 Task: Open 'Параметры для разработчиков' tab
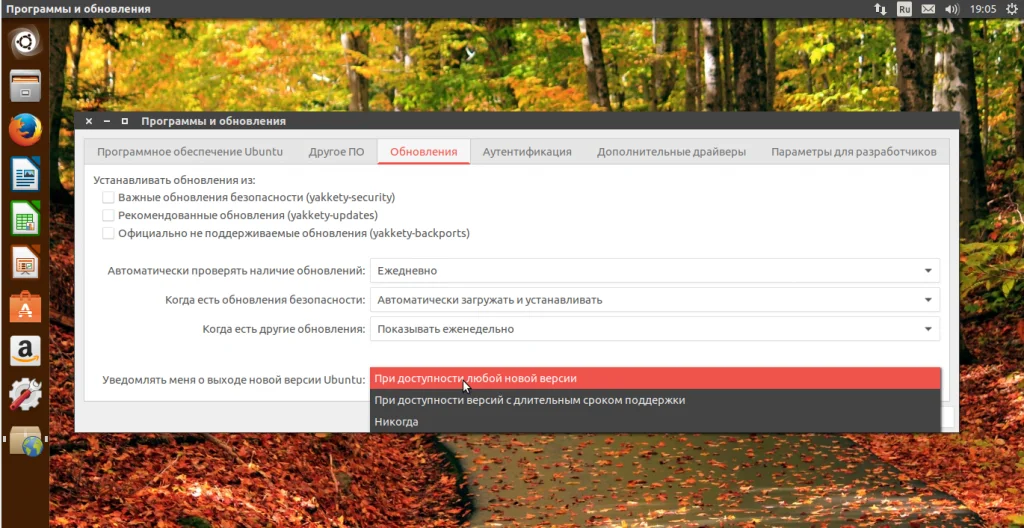tap(854, 152)
